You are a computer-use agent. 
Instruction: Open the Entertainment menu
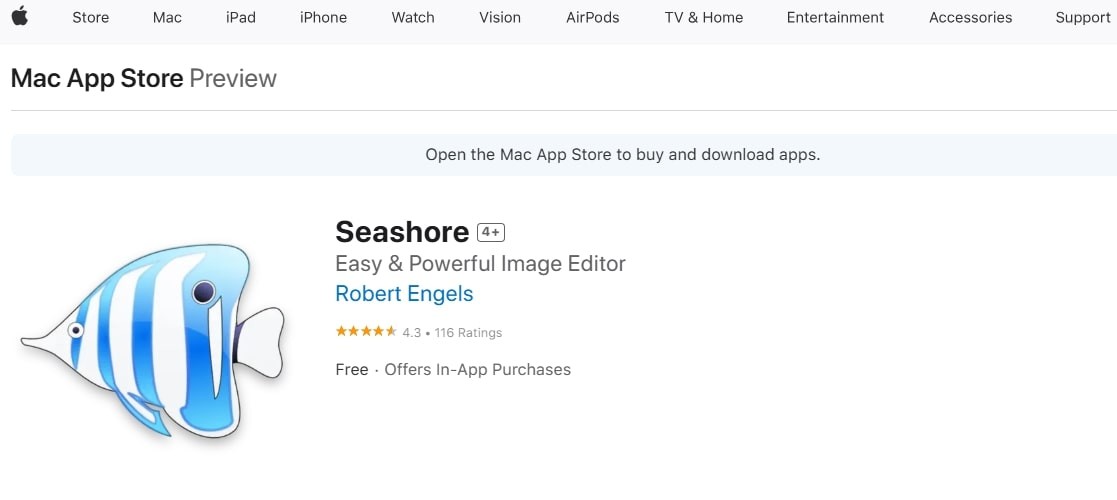pyautogui.click(x=836, y=18)
